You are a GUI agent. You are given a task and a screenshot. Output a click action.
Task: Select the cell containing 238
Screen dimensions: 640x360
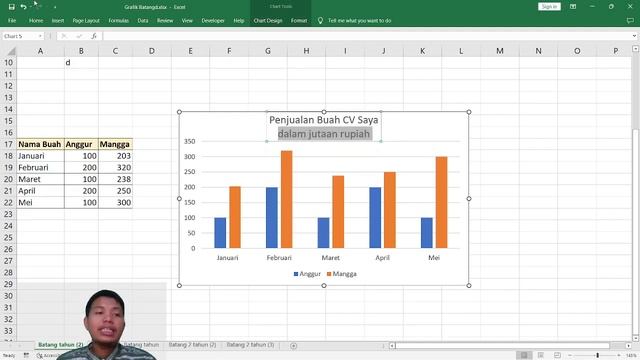pos(116,179)
